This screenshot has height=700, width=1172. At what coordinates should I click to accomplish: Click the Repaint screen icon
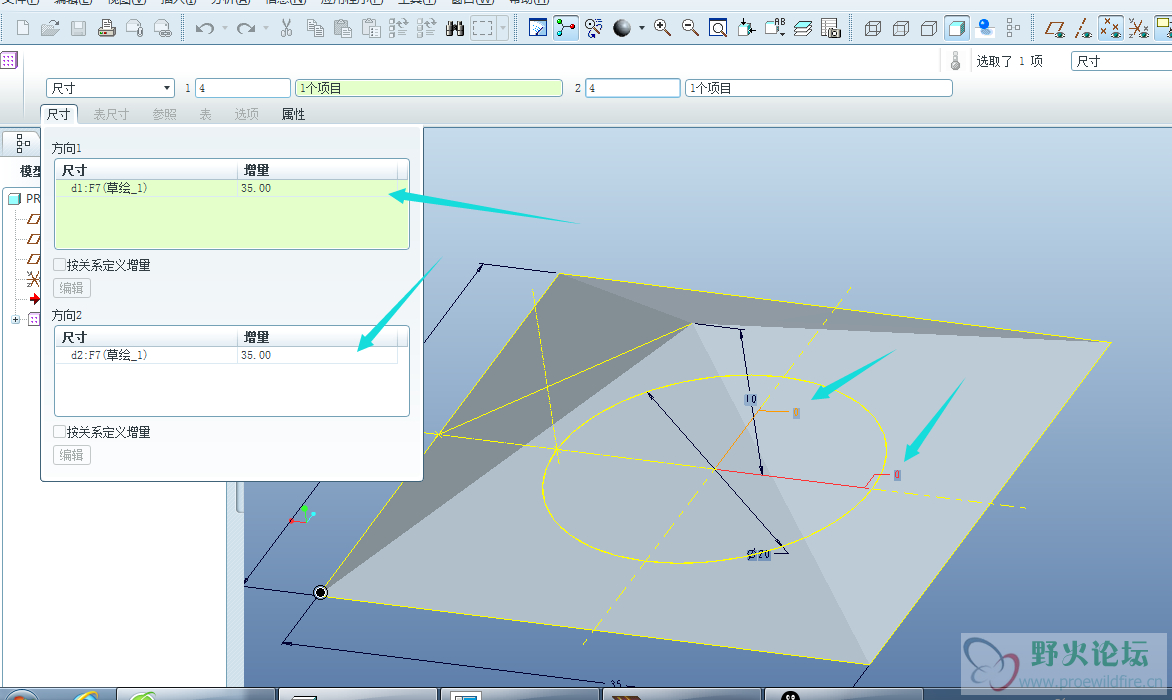[x=537, y=28]
